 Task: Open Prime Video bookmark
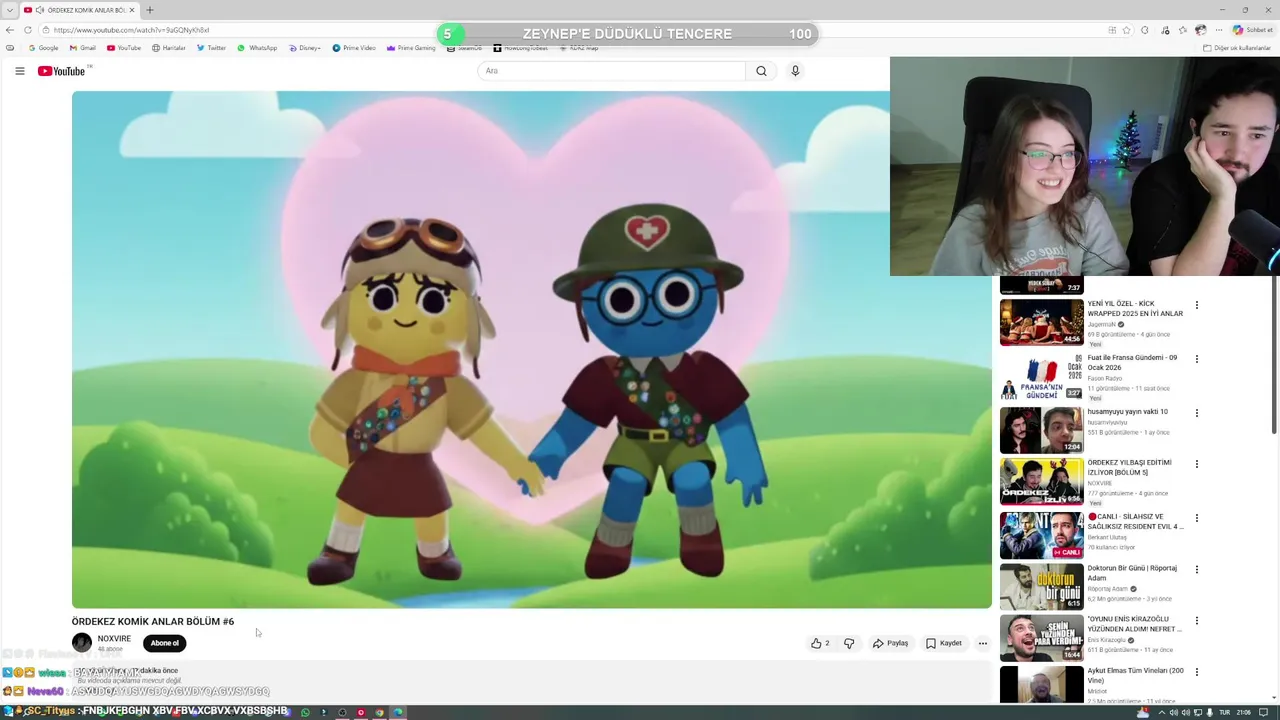pyautogui.click(x=354, y=48)
